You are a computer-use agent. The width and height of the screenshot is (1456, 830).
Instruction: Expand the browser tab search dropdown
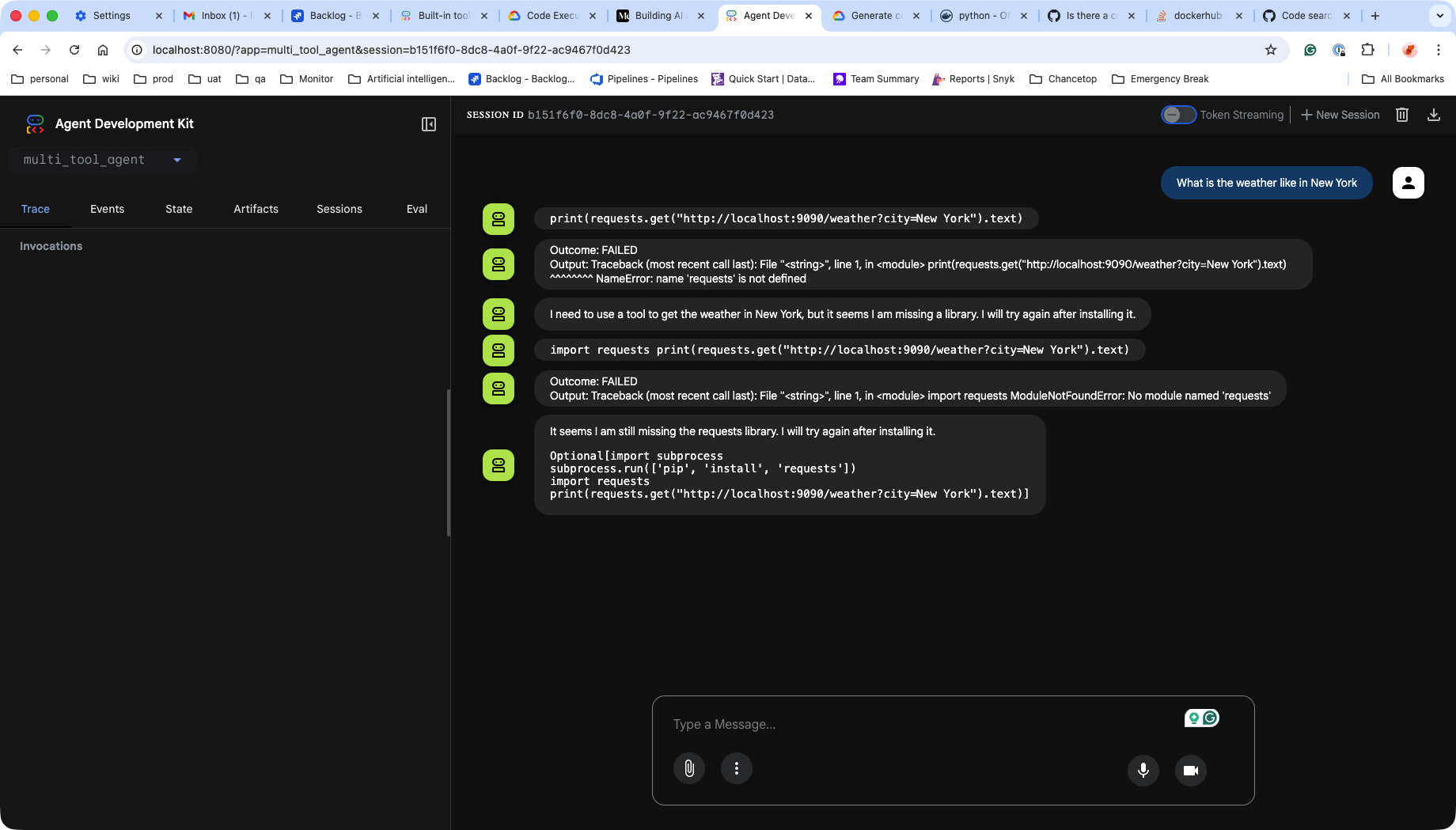tap(1439, 16)
